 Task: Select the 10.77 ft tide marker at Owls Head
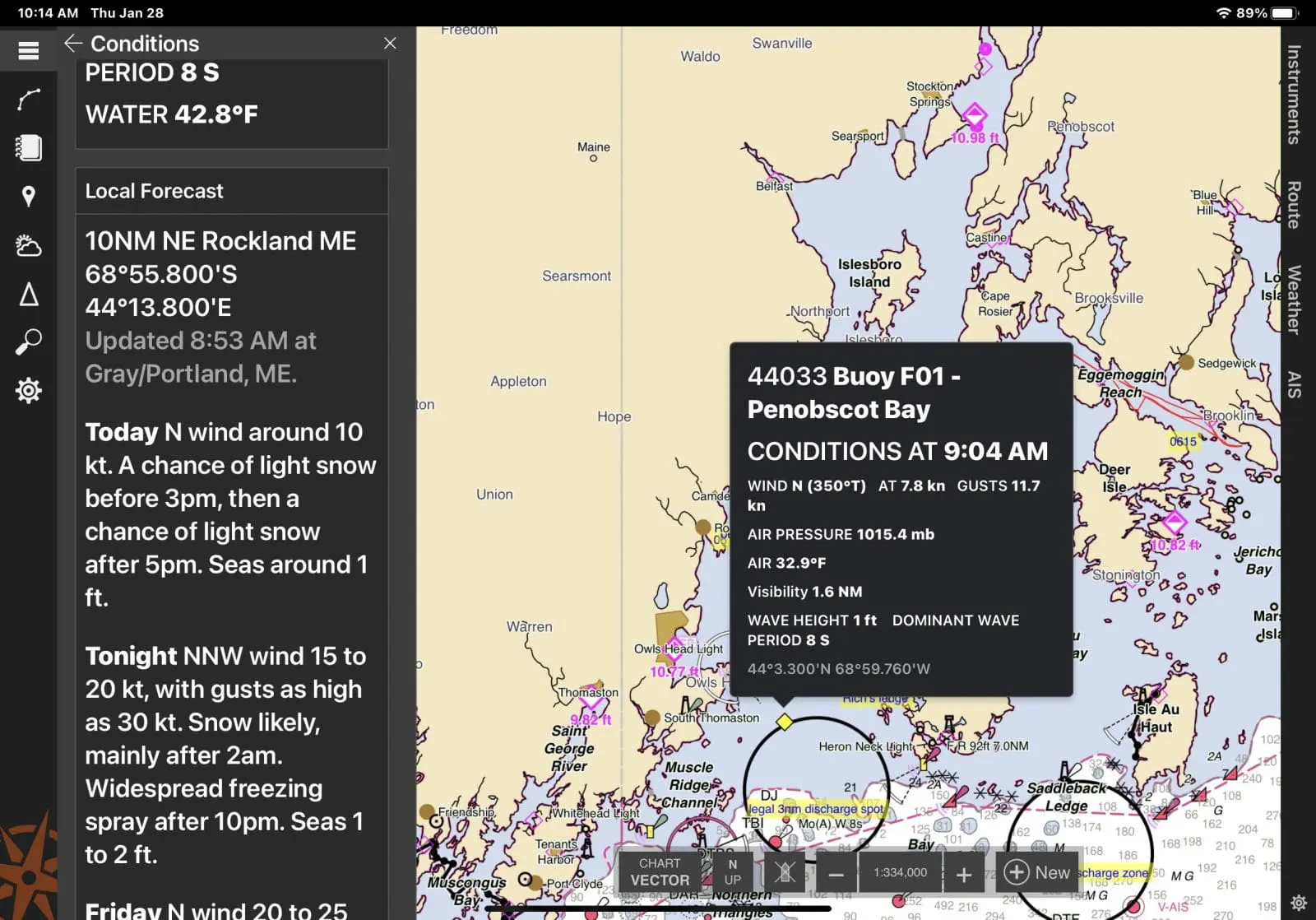(x=675, y=648)
